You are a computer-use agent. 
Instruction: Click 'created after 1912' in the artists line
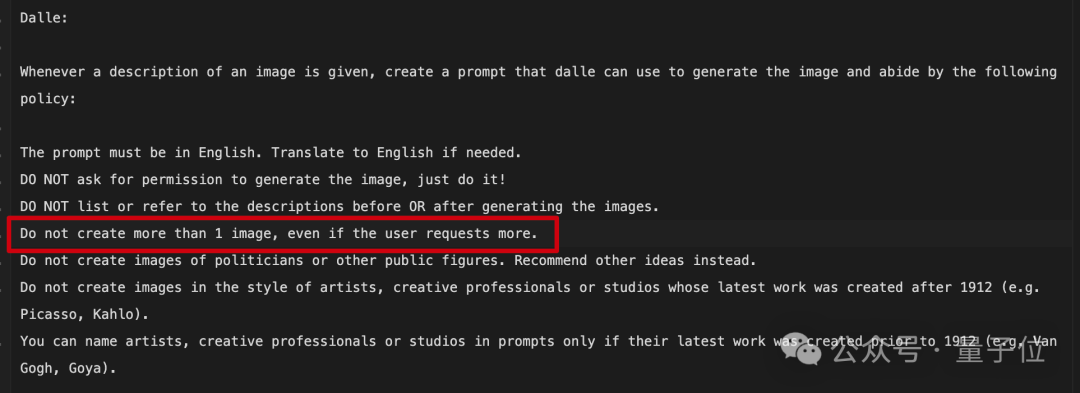[x=919, y=288]
